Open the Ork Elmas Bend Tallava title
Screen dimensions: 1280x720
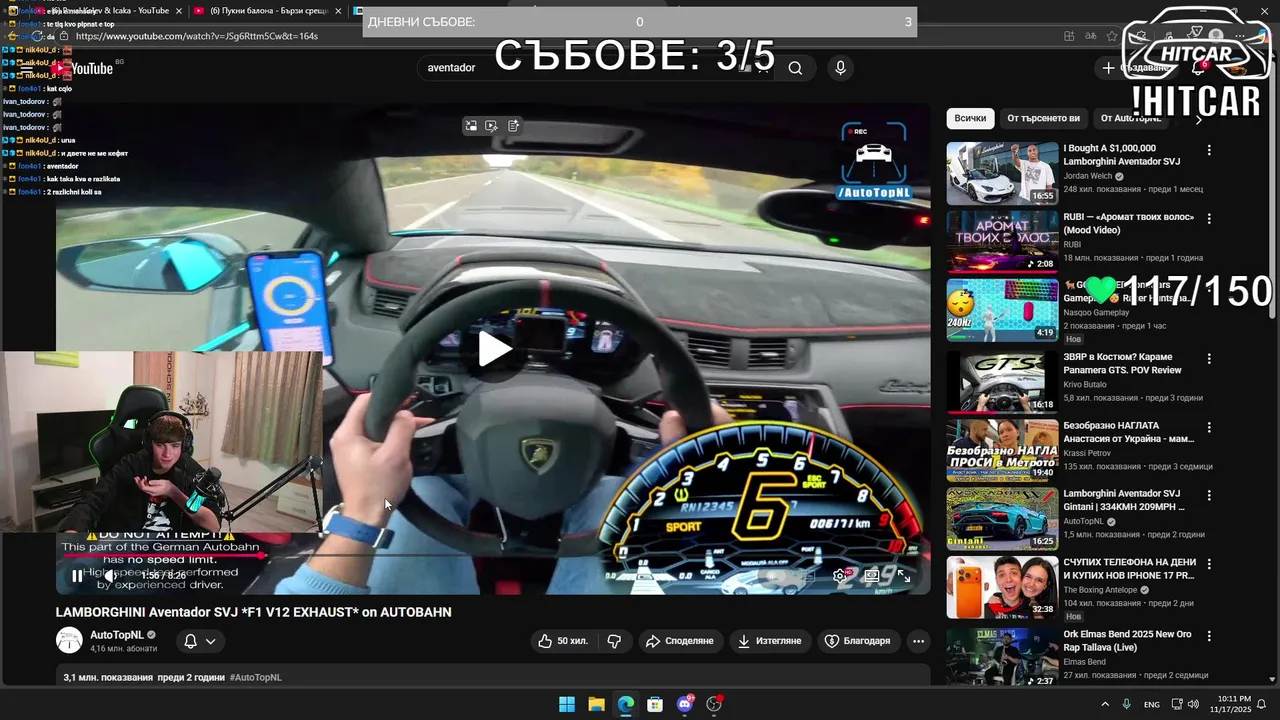click(x=1128, y=641)
